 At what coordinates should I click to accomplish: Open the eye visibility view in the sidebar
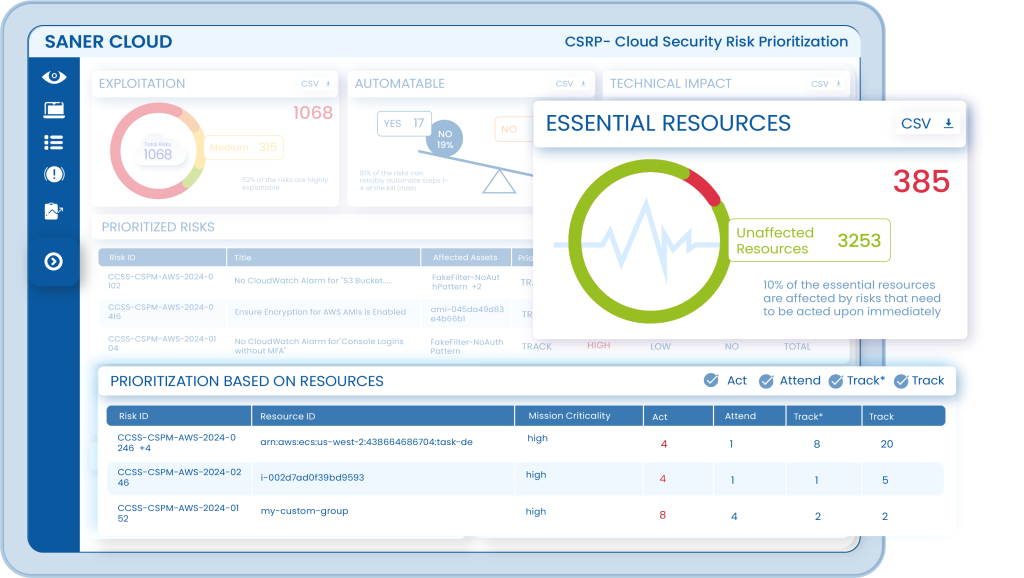pyautogui.click(x=54, y=77)
